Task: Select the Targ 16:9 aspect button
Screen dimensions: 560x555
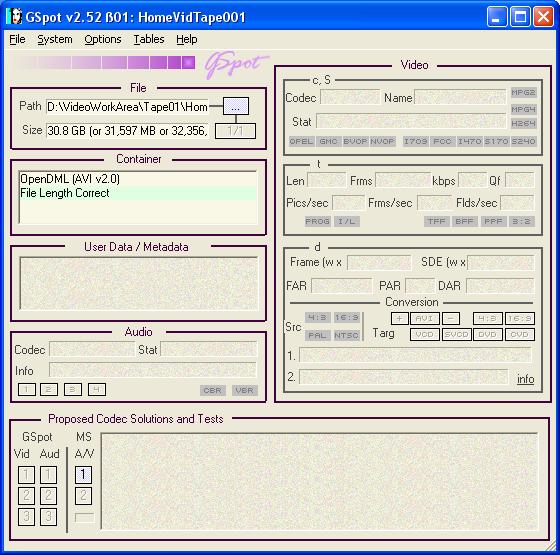Action: tap(520, 318)
